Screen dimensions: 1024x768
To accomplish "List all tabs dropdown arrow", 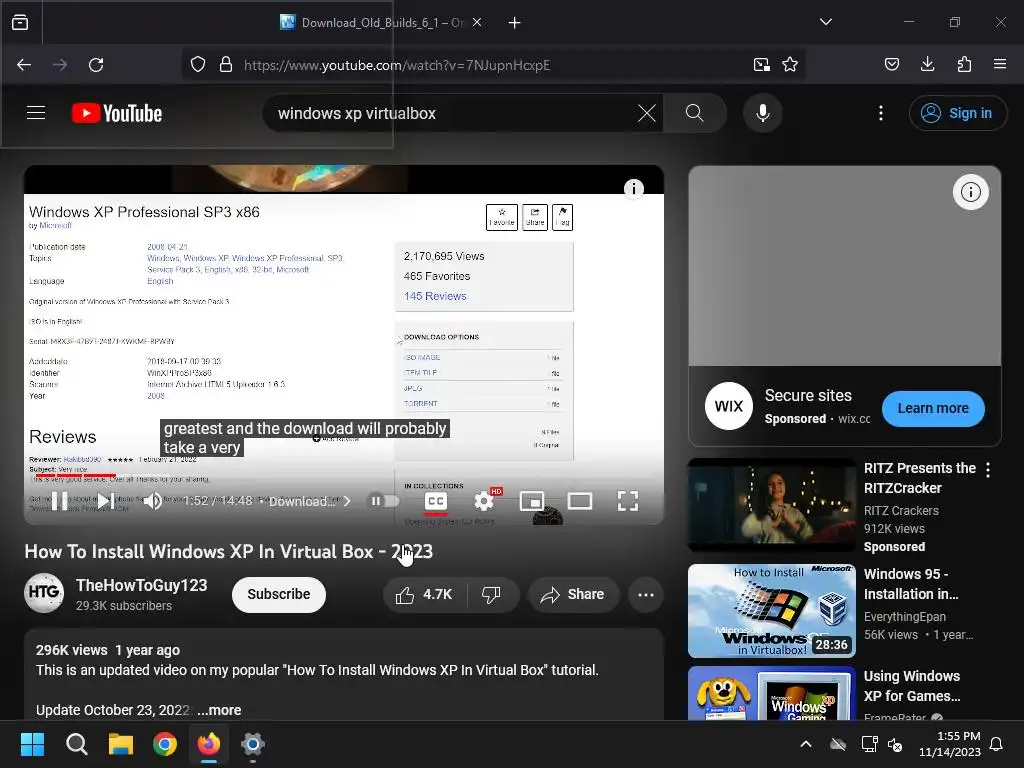I will click(x=826, y=22).
